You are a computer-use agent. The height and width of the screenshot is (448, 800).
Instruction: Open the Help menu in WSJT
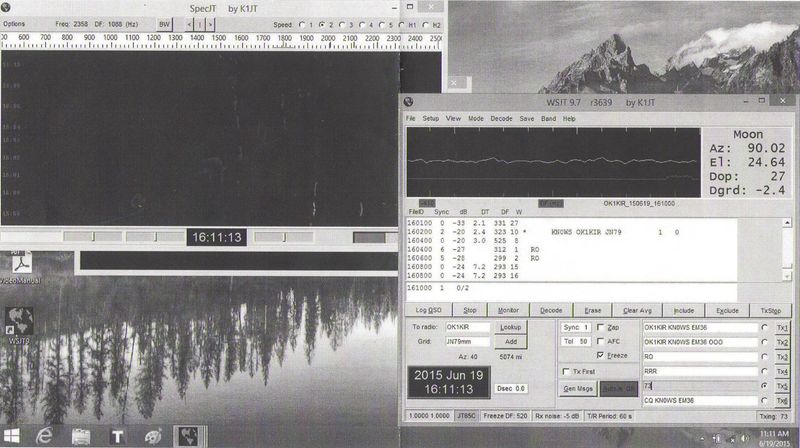(569, 118)
